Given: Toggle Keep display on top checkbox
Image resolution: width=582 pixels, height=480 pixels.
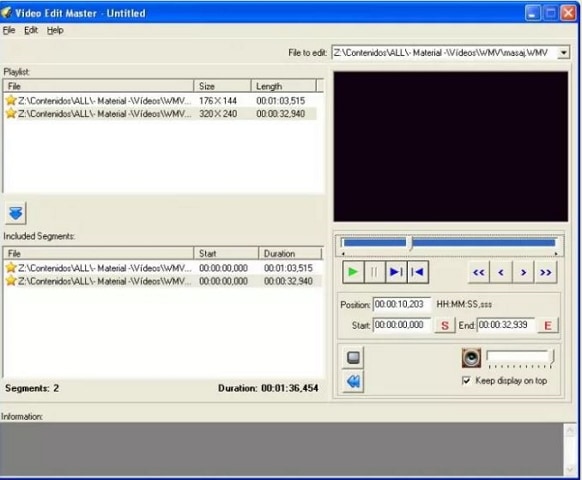Looking at the screenshot, I should [x=466, y=381].
